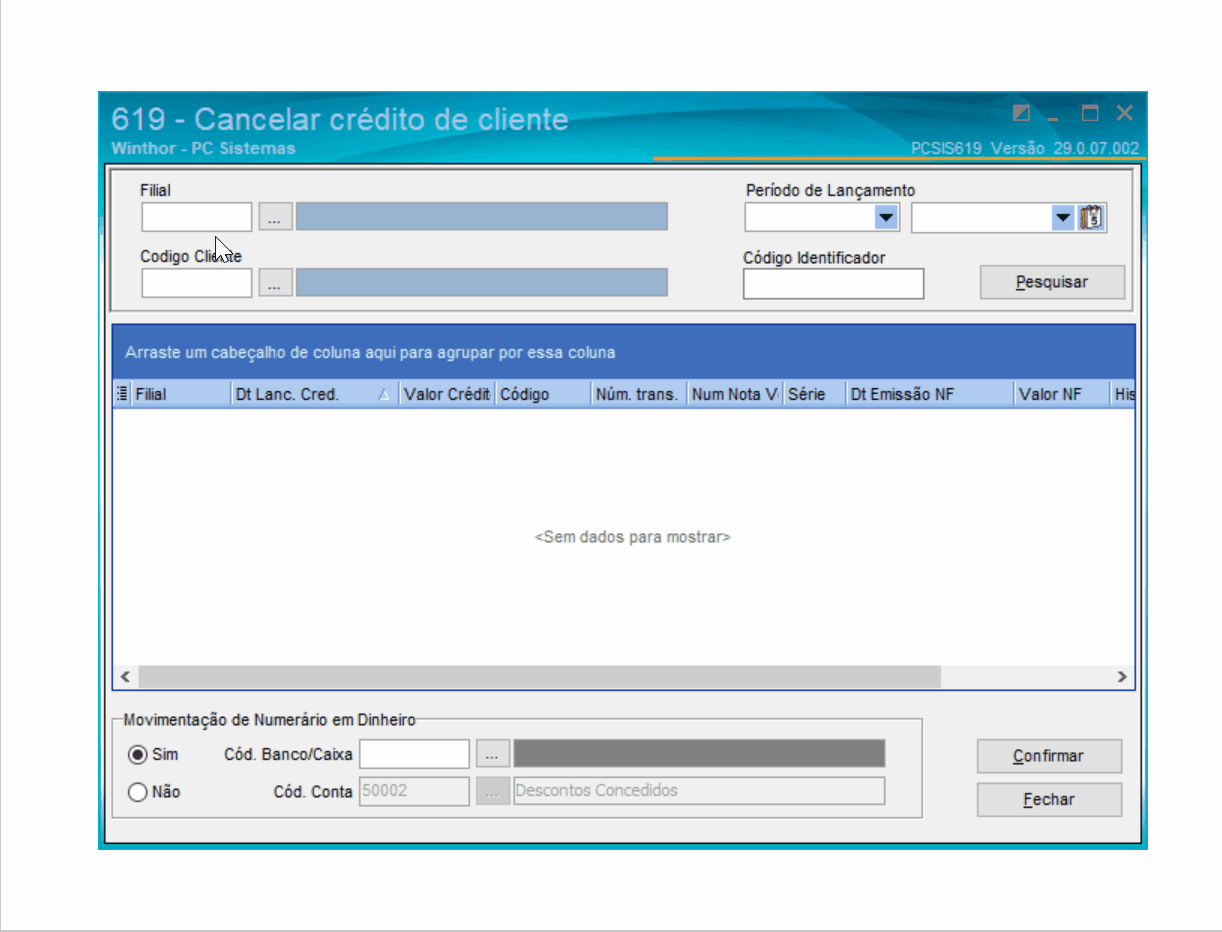The image size is (1222, 932).
Task: Click the Codigo Cliente name display field
Action: tap(482, 283)
